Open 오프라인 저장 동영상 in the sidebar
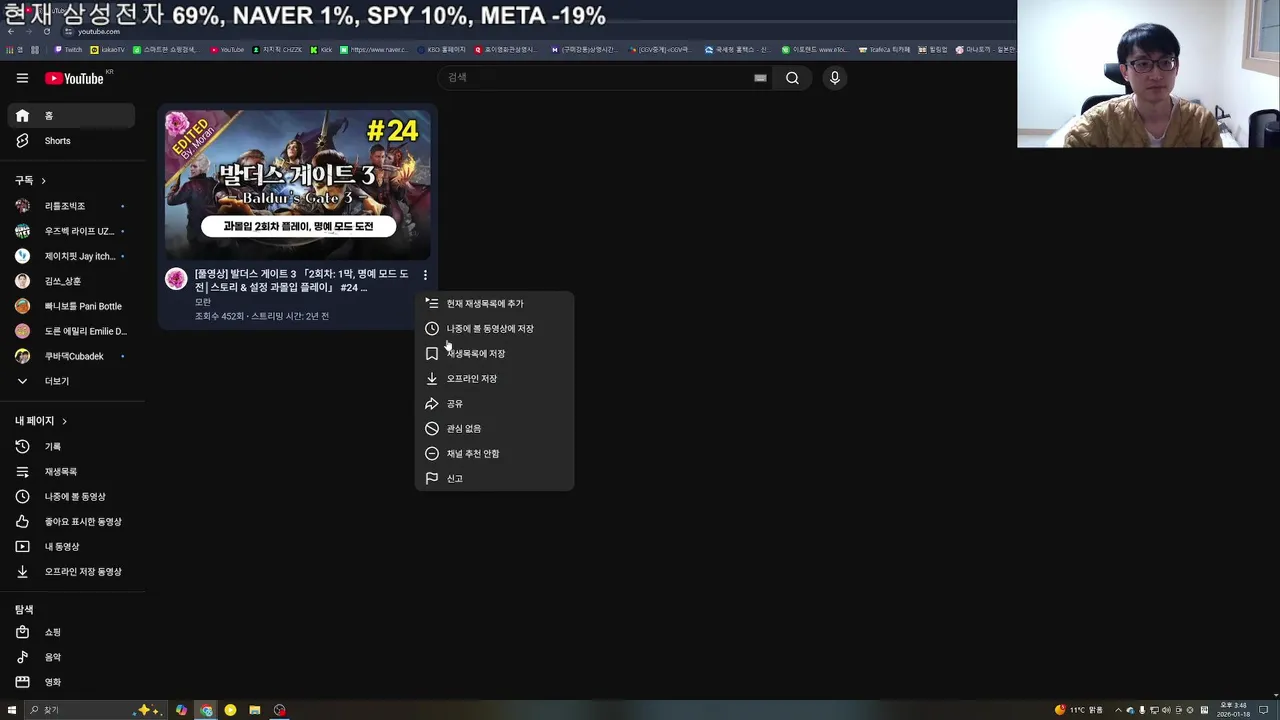 pyautogui.click(x=71, y=572)
